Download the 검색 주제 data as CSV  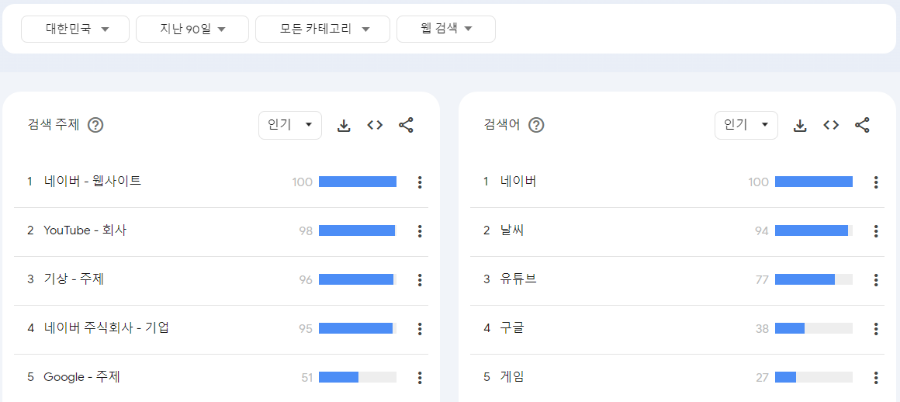343,125
